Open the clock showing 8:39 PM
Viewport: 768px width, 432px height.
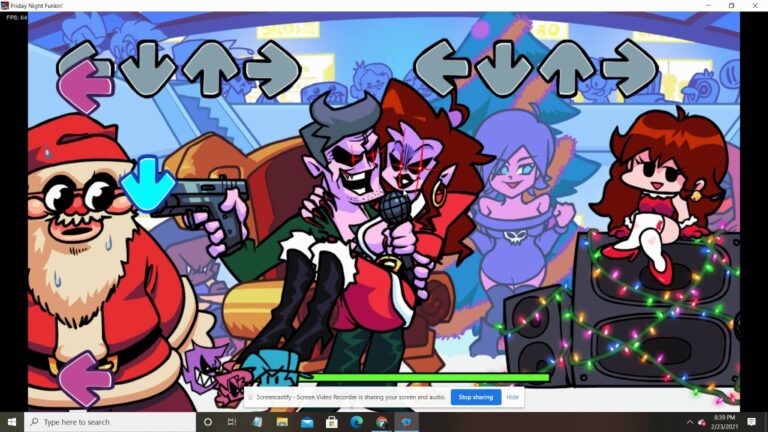pos(724,422)
